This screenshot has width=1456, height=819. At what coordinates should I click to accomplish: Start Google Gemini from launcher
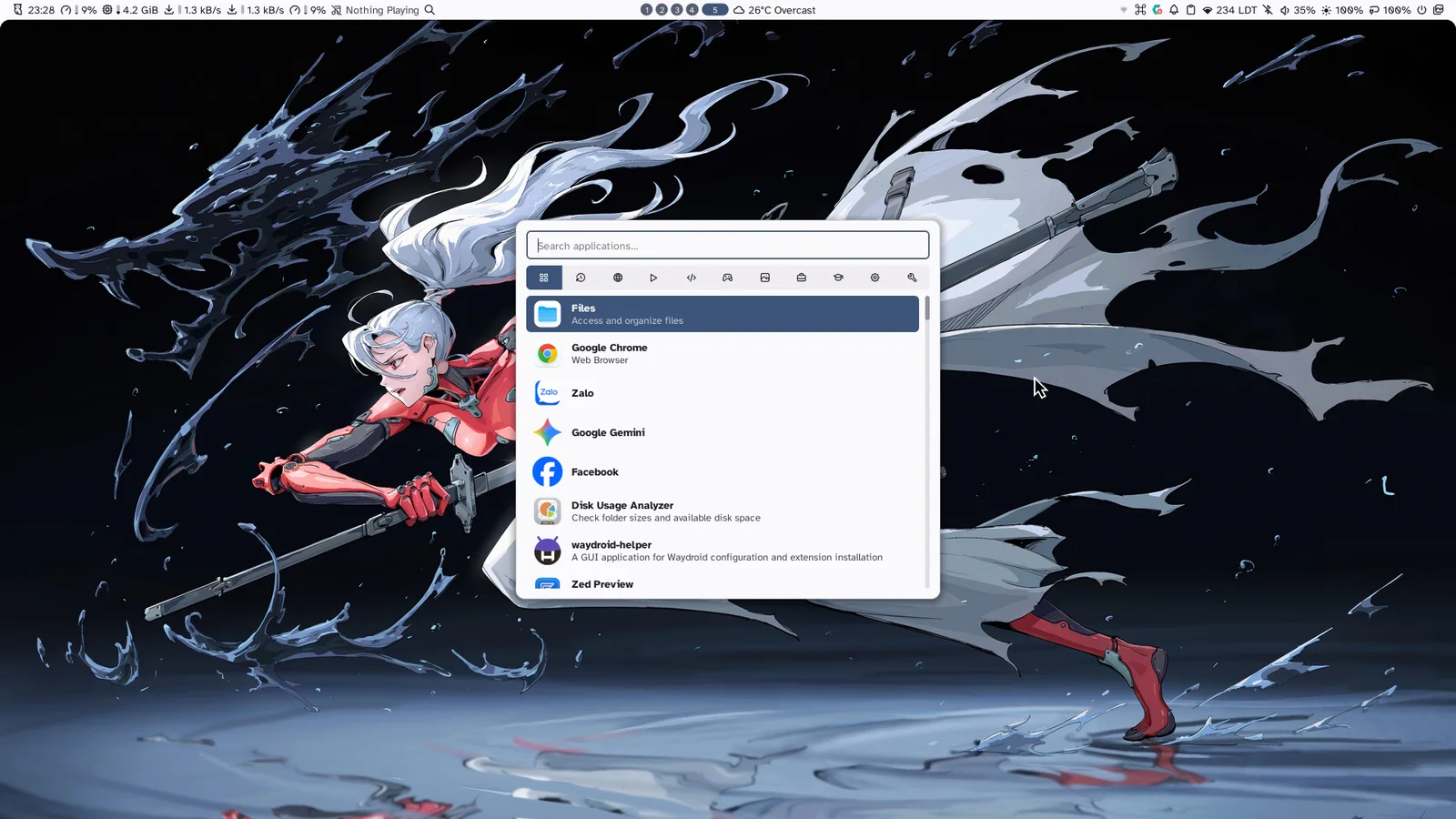(x=723, y=432)
